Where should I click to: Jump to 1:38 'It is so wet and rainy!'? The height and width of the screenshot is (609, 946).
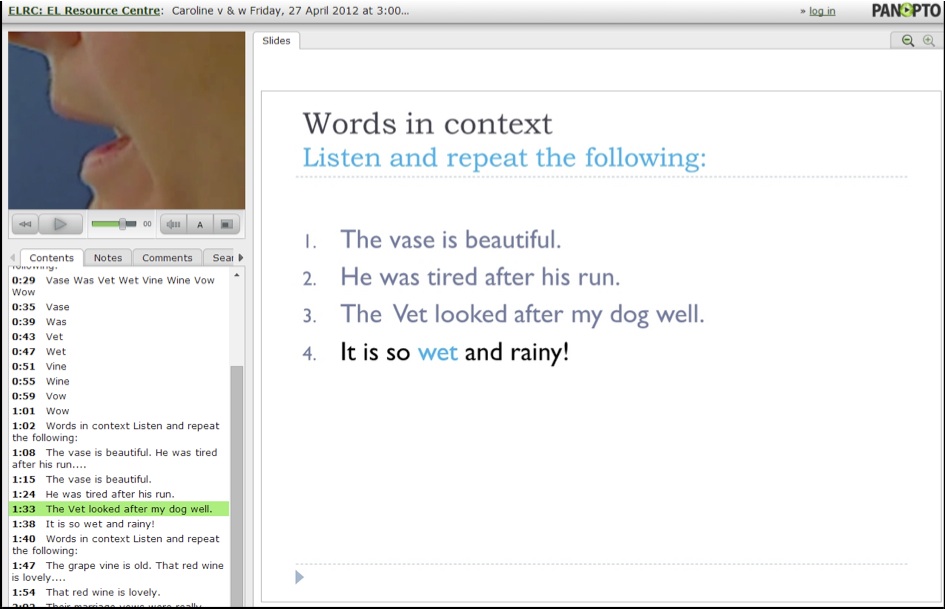coord(100,524)
